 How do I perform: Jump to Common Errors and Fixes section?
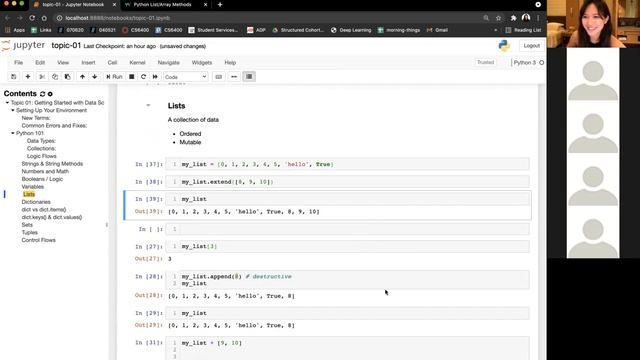click(x=54, y=126)
